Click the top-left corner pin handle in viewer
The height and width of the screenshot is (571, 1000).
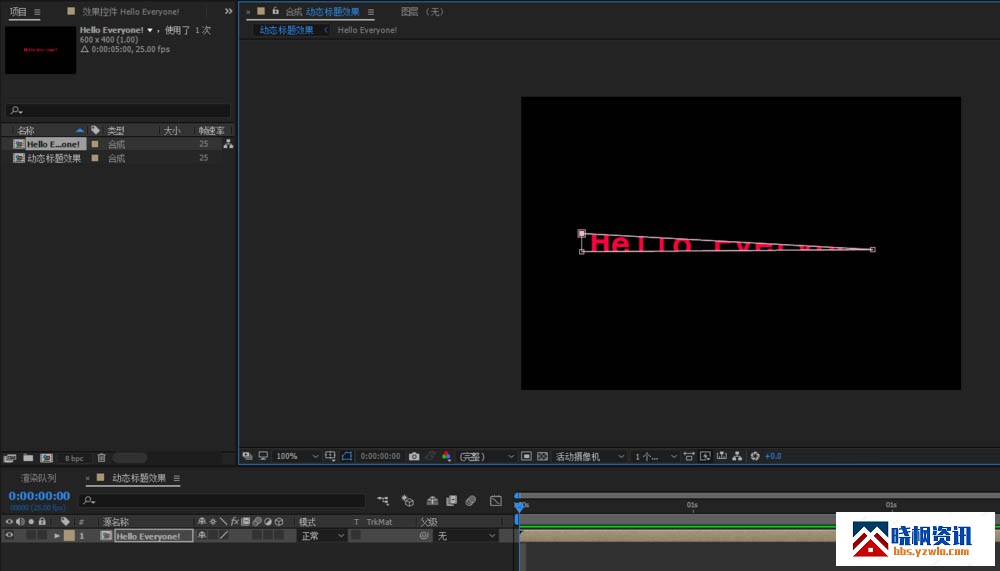582,234
